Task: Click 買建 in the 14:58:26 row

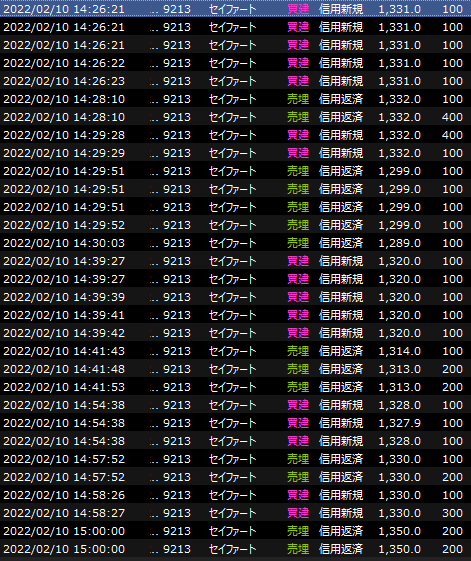Action: 298,495
